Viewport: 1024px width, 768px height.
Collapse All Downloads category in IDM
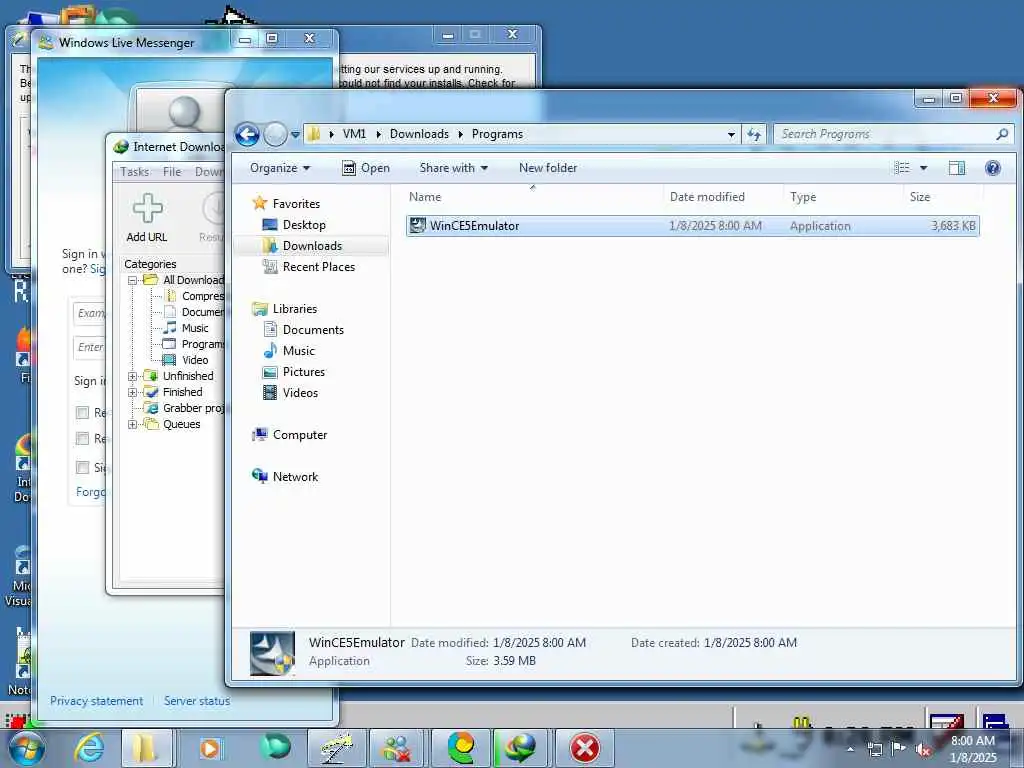point(132,280)
